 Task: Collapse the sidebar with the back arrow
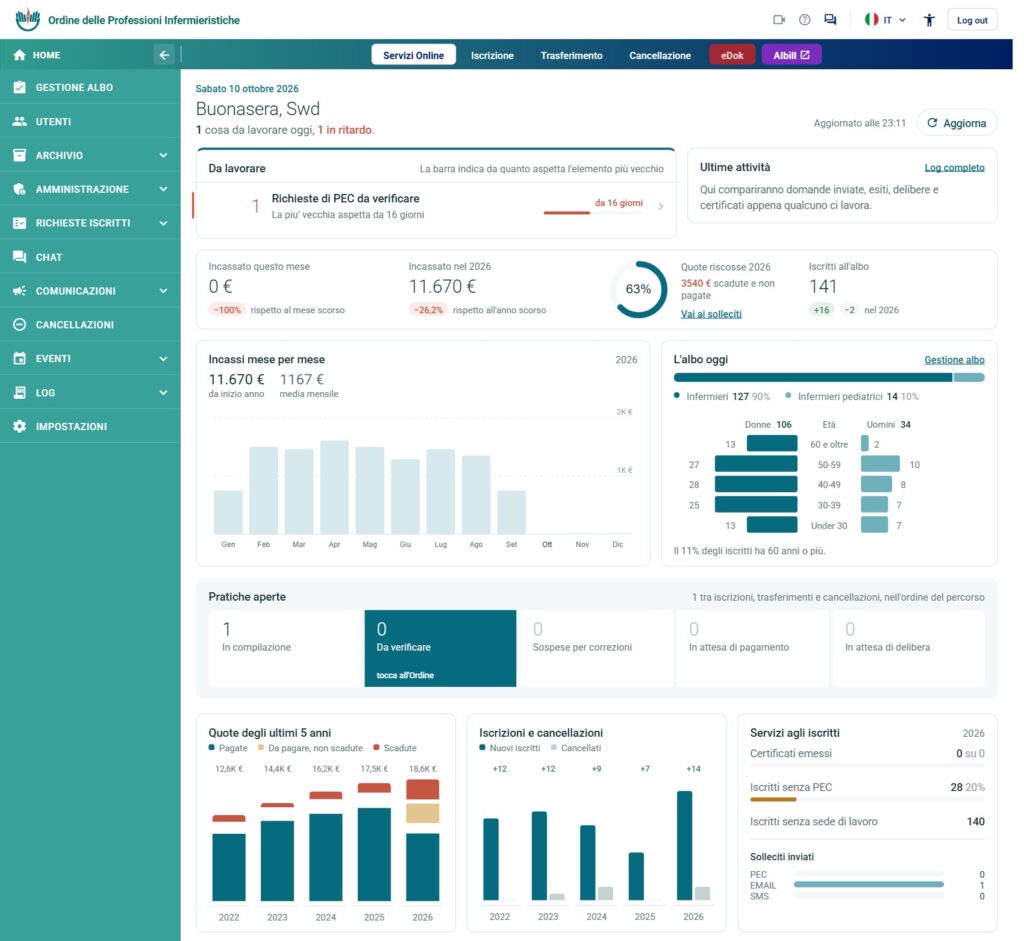(x=164, y=55)
